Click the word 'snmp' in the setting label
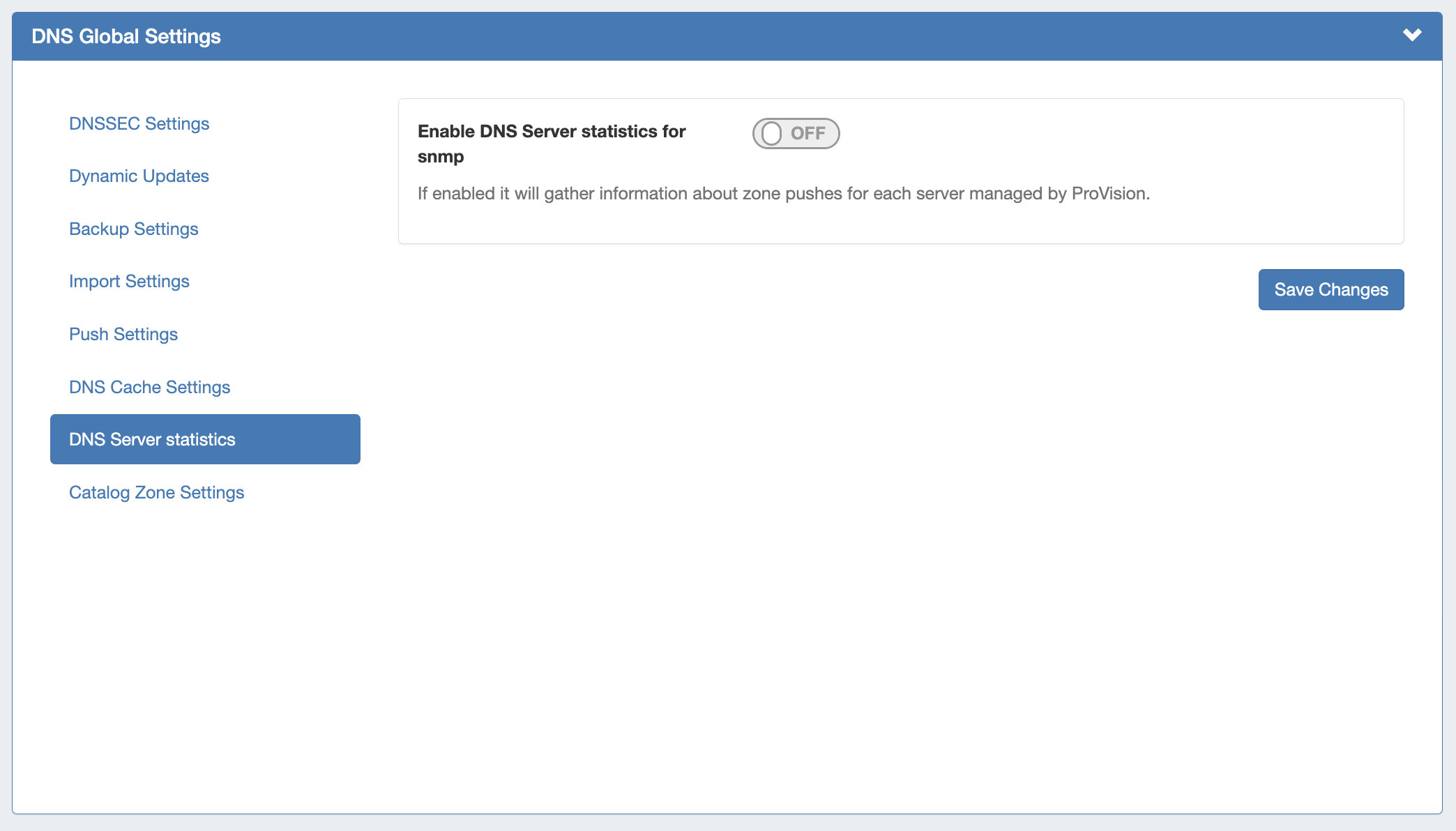The width and height of the screenshot is (1456, 831). pyautogui.click(x=441, y=157)
